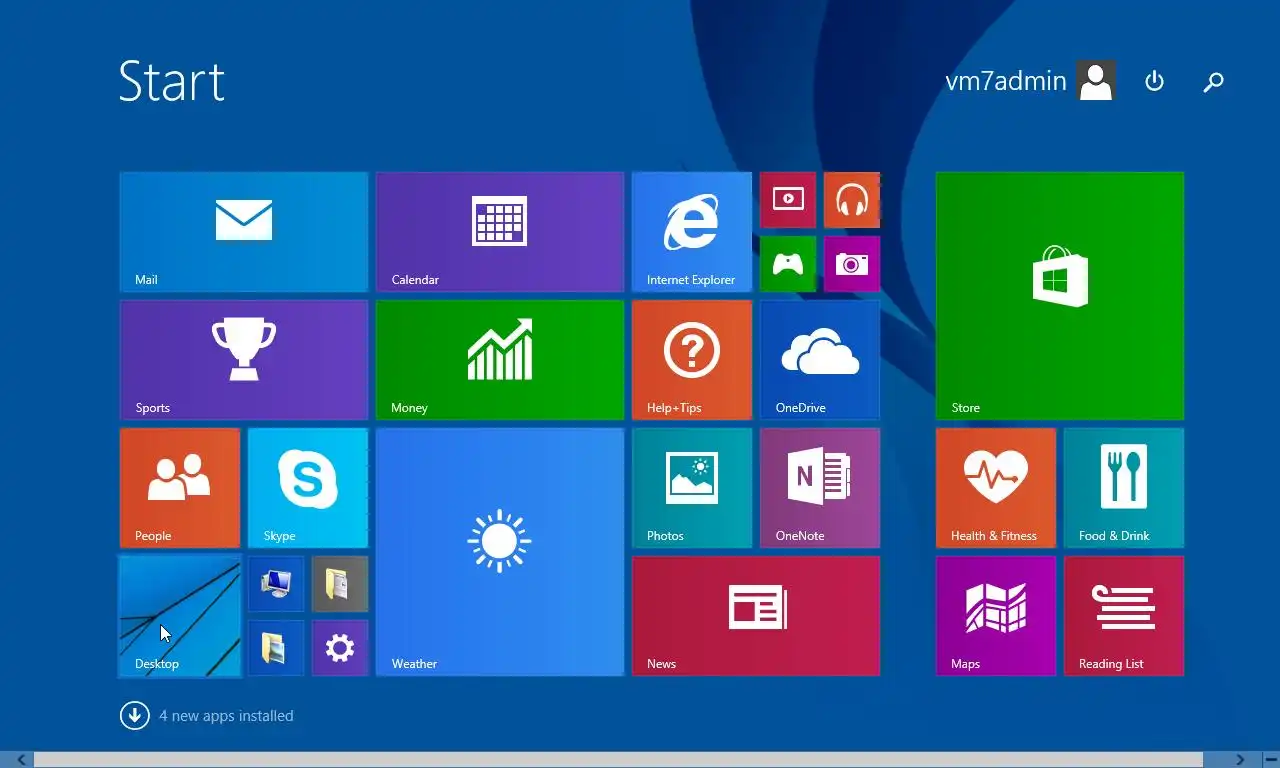
Task: Open the Store tile
Action: pos(1060,296)
